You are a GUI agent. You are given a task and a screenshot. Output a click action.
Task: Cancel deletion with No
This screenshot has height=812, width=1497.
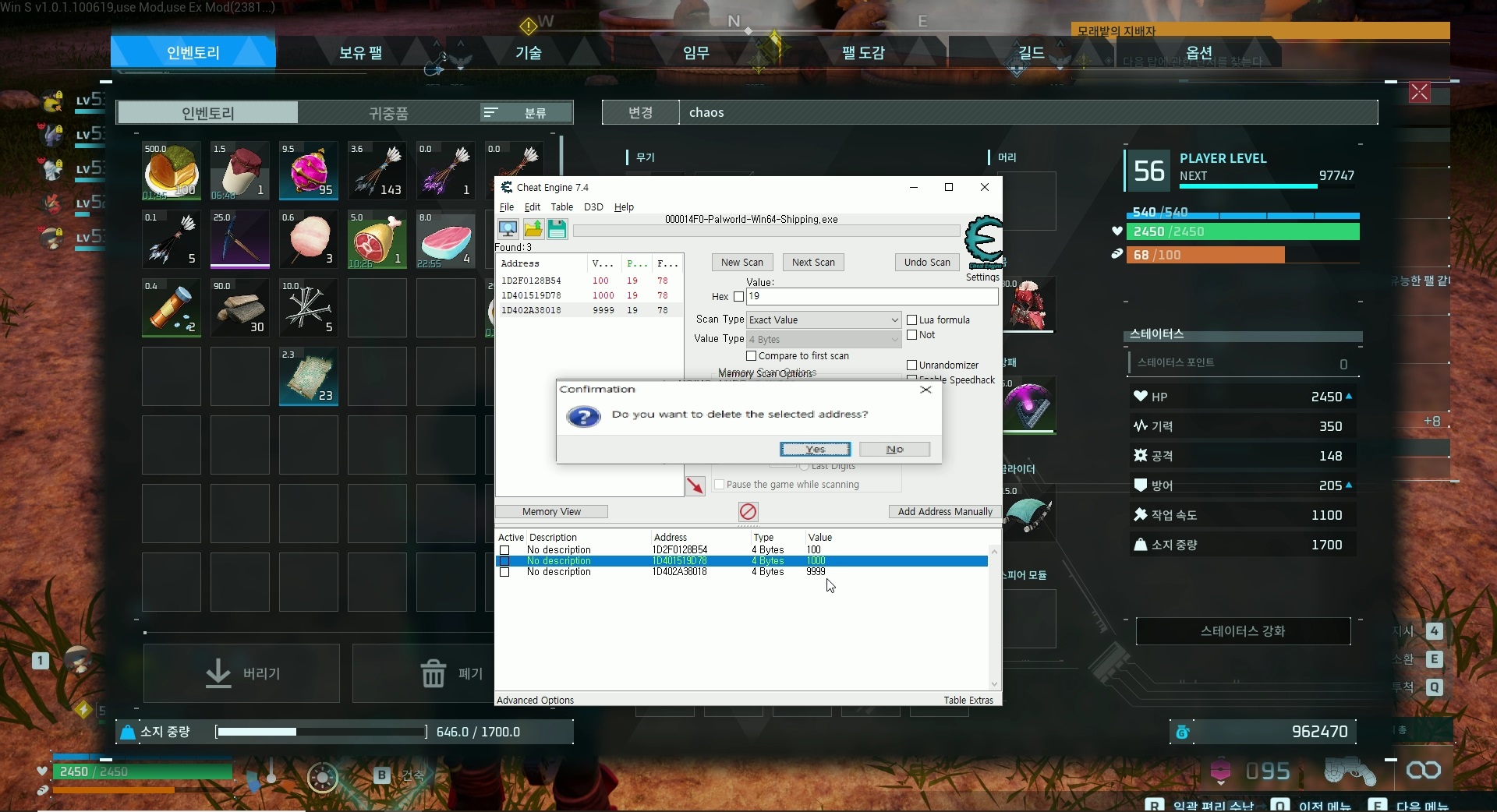(894, 450)
